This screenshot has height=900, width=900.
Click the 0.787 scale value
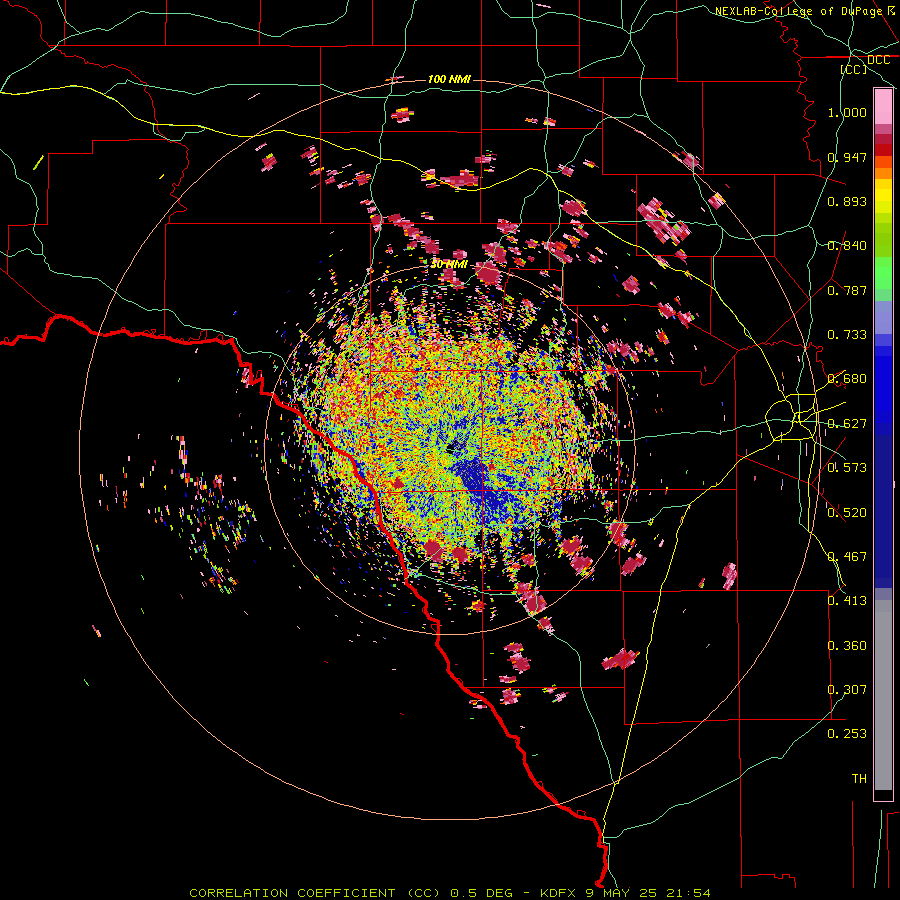[847, 290]
